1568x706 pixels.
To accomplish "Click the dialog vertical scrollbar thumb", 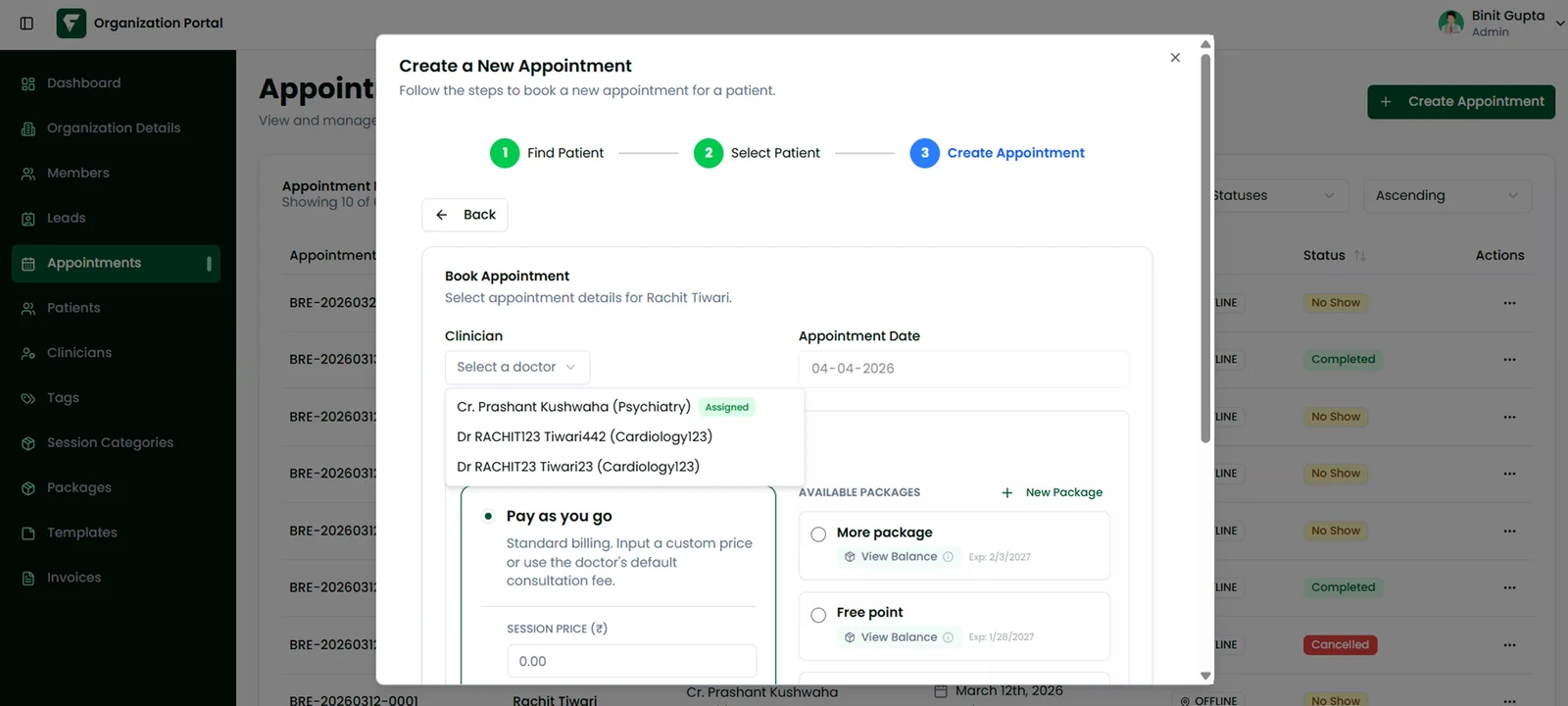I will click(1205, 248).
